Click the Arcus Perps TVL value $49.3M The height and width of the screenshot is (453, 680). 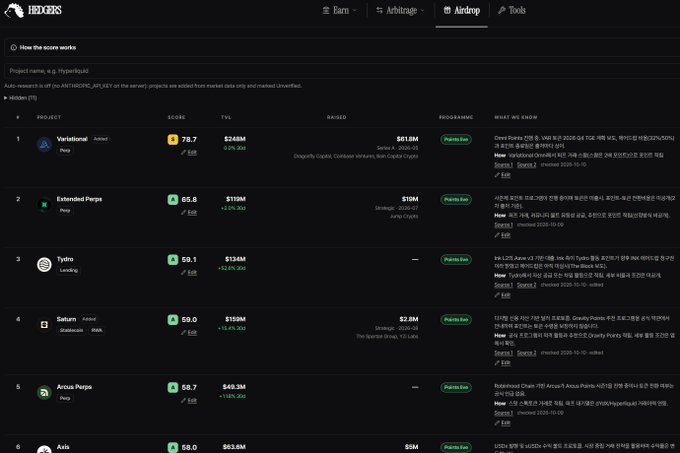point(234,387)
